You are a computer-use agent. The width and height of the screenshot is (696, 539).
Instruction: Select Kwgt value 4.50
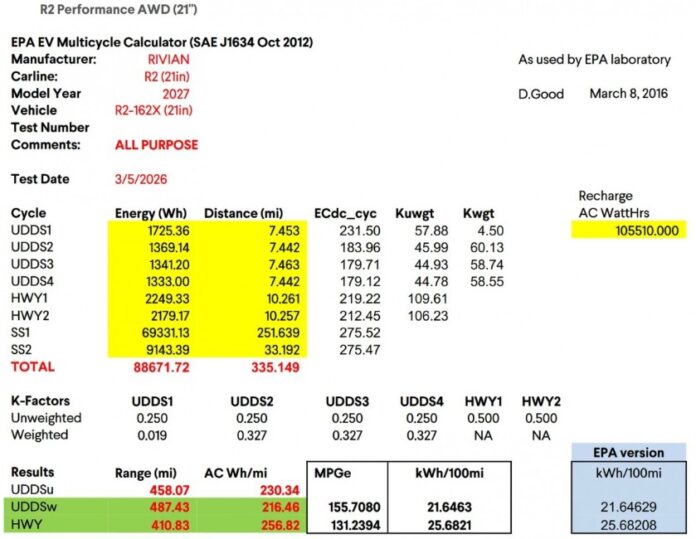pos(490,231)
